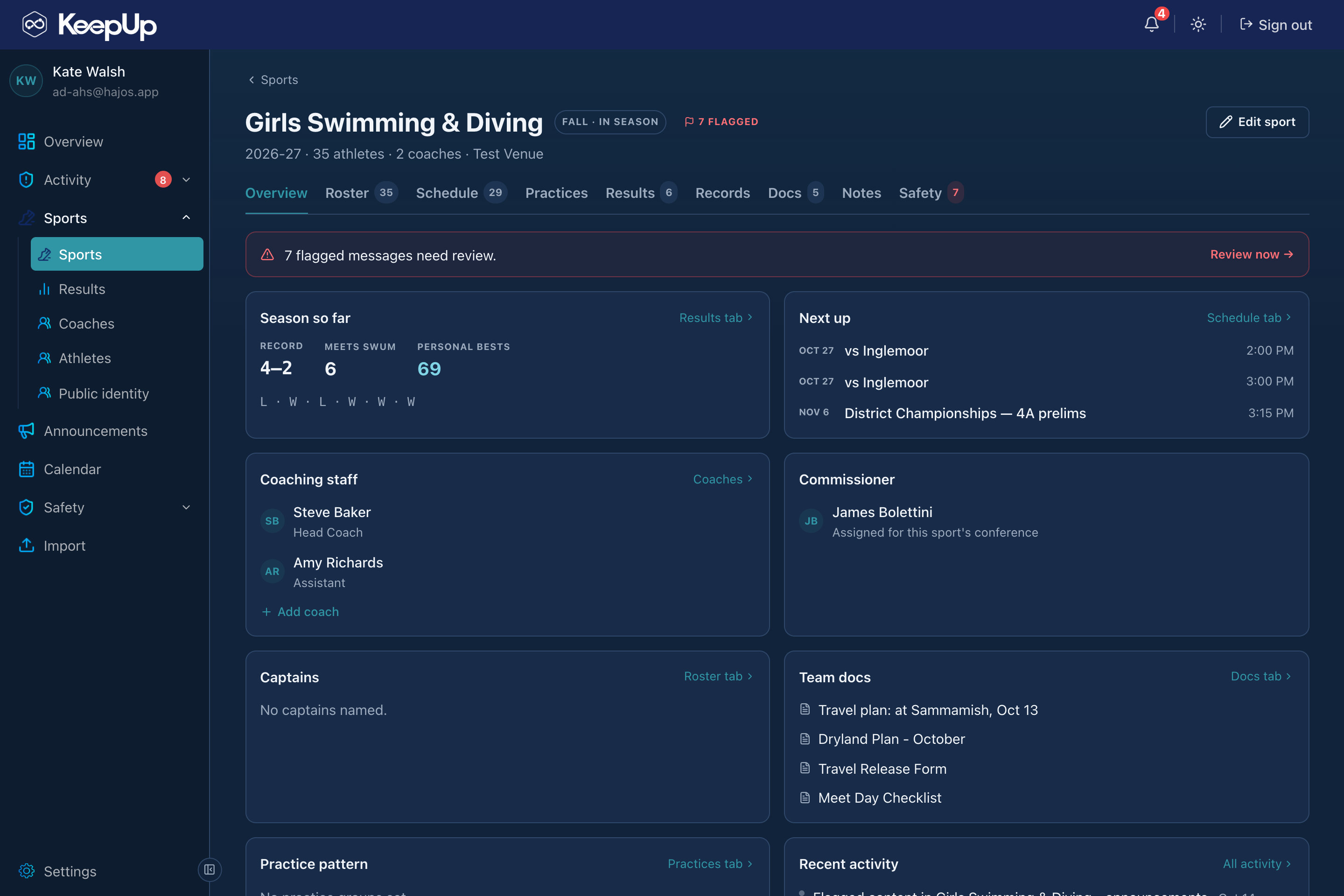Open the notifications bell

(x=1151, y=24)
